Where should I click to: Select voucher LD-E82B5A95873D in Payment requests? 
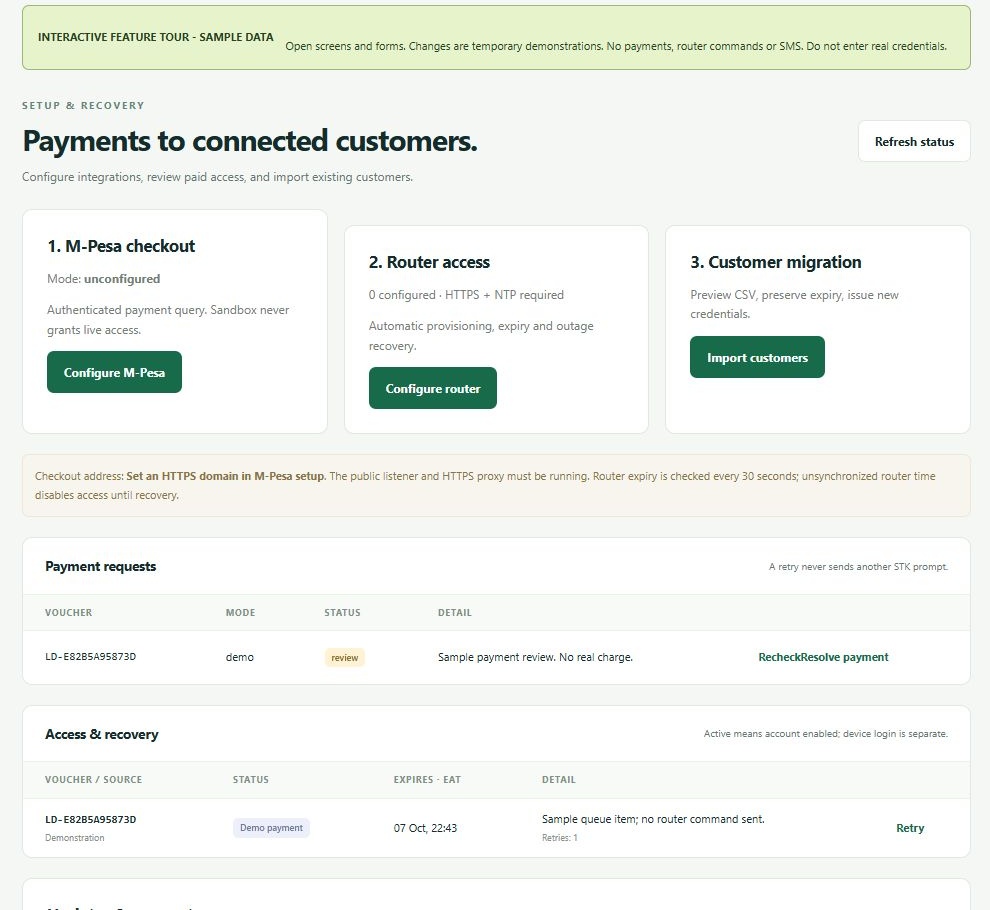90,657
